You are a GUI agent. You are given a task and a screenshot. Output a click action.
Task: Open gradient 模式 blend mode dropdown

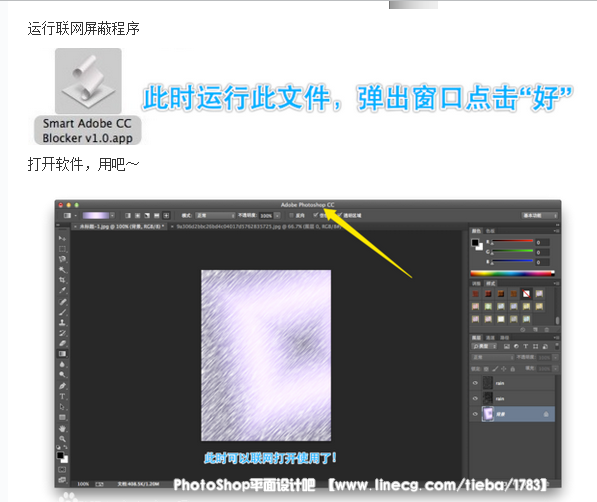(x=215, y=216)
